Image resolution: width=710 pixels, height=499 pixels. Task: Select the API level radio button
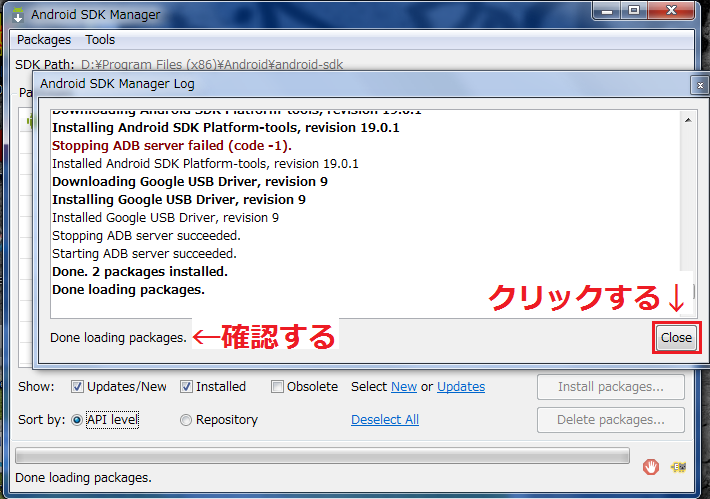tap(77, 420)
